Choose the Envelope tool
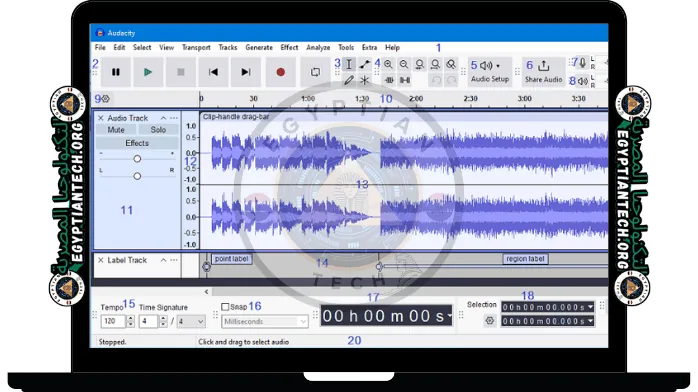The width and height of the screenshot is (698, 392). 365,65
